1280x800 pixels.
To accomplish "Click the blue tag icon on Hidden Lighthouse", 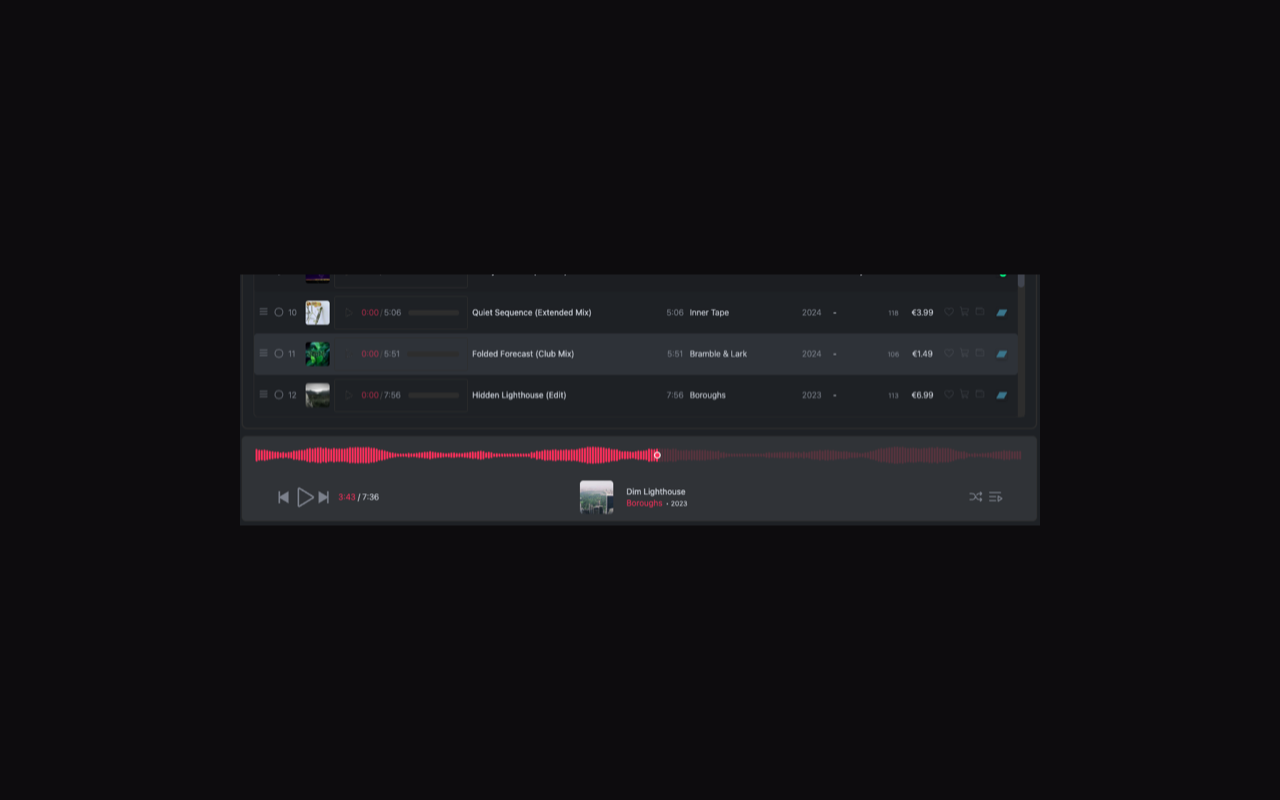I will tap(1001, 395).
